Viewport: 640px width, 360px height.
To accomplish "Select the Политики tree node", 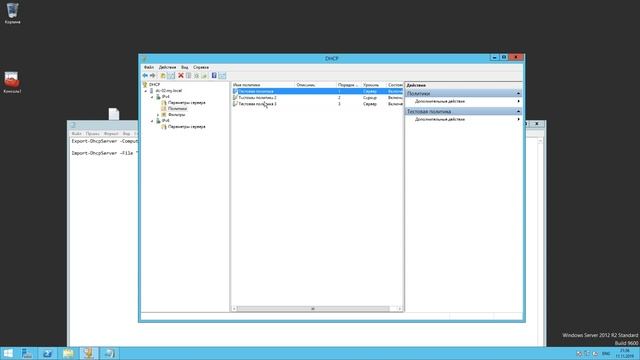I will [177, 109].
